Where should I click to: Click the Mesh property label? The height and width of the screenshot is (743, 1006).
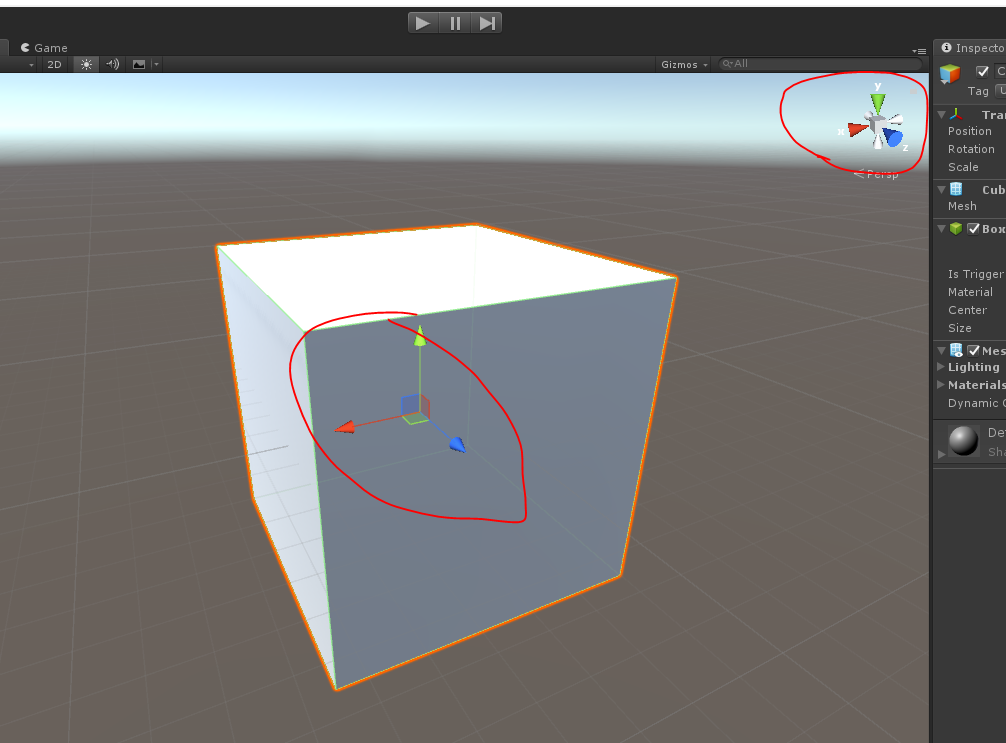(x=962, y=206)
